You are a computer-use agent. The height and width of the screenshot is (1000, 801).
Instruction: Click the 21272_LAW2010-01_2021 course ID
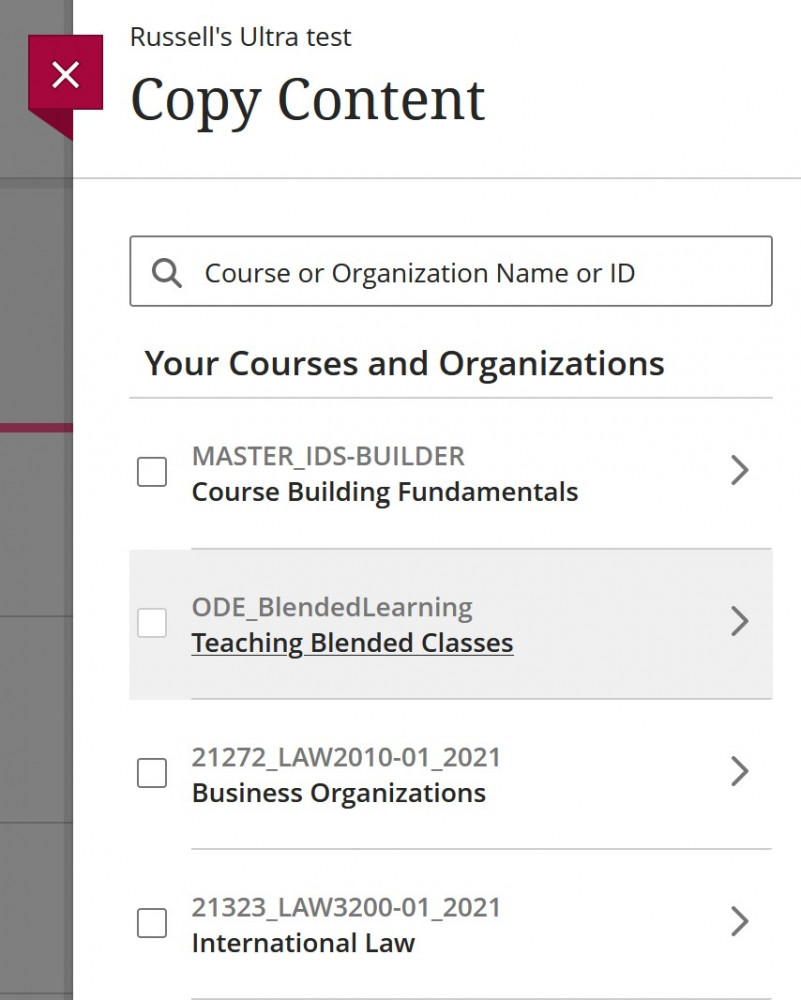[x=345, y=757]
